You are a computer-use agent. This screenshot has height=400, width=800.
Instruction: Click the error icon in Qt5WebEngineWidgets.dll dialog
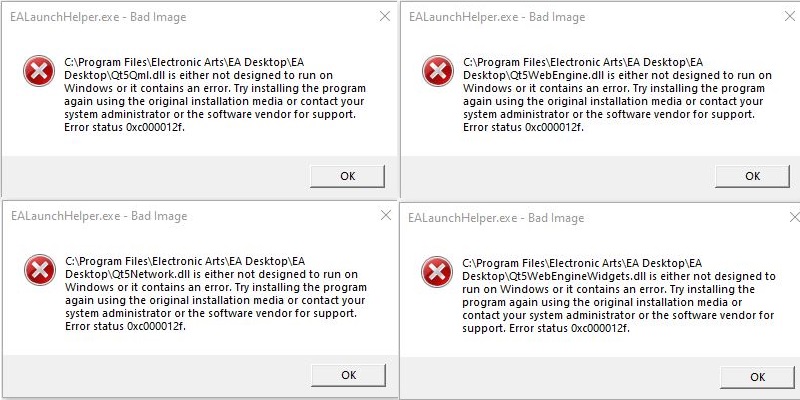[437, 271]
